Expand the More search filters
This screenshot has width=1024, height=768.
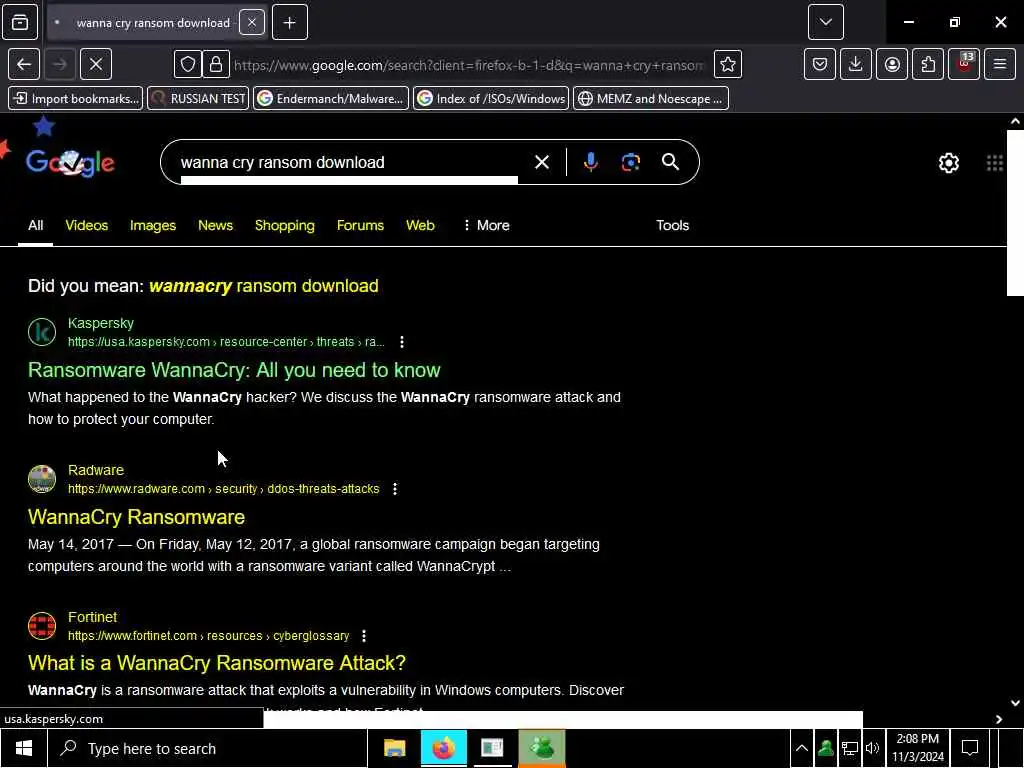click(x=486, y=225)
